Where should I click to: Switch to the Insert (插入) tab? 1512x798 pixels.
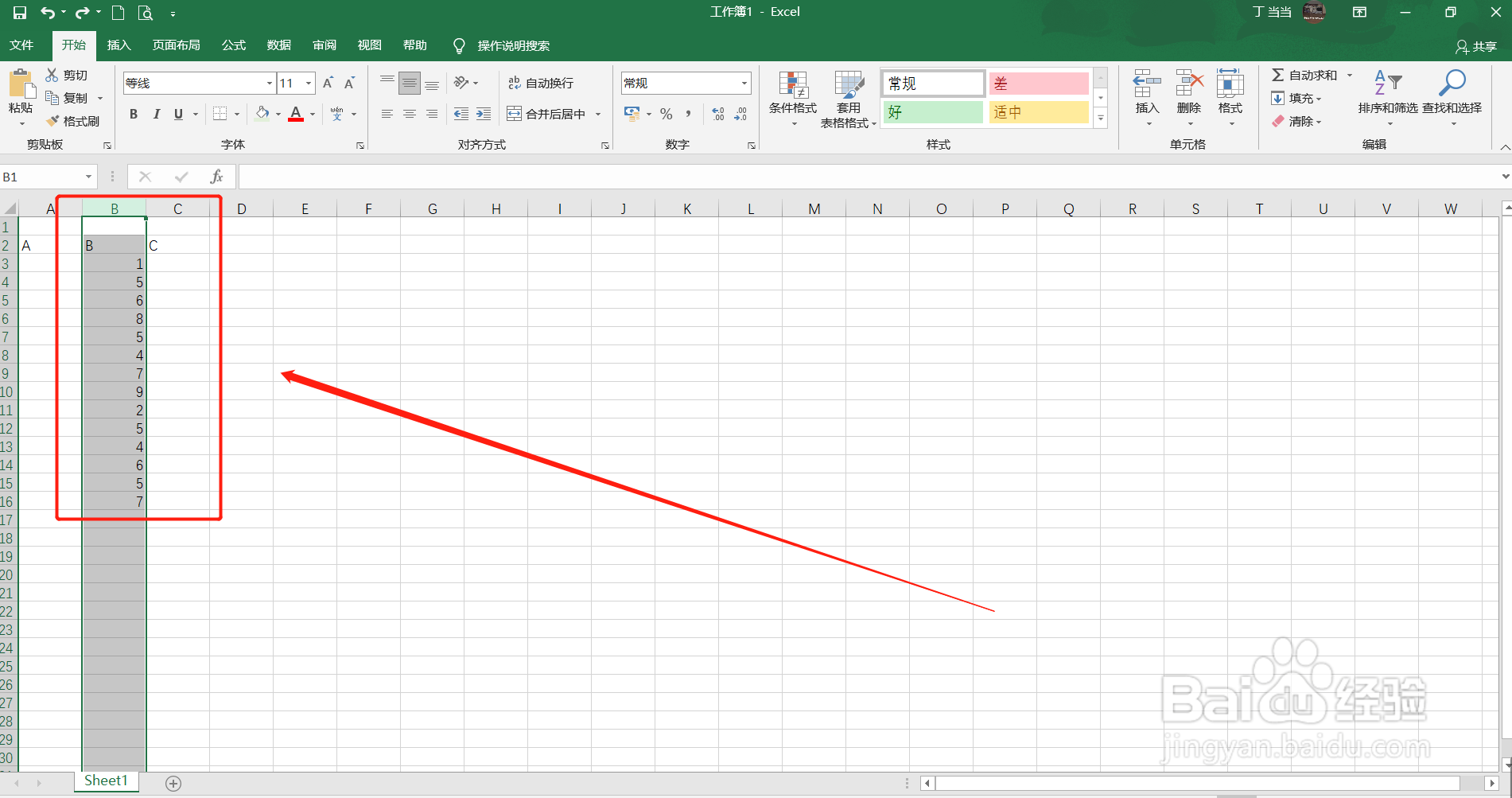(119, 45)
